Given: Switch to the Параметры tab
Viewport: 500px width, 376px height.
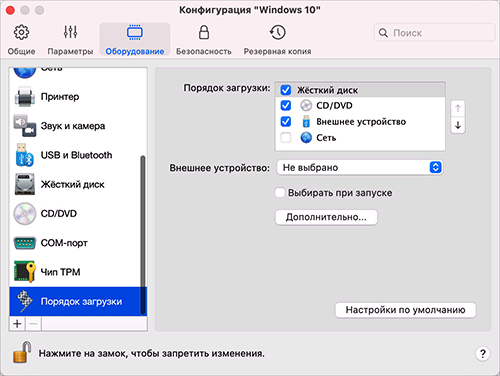Looking at the screenshot, I should click(x=70, y=39).
